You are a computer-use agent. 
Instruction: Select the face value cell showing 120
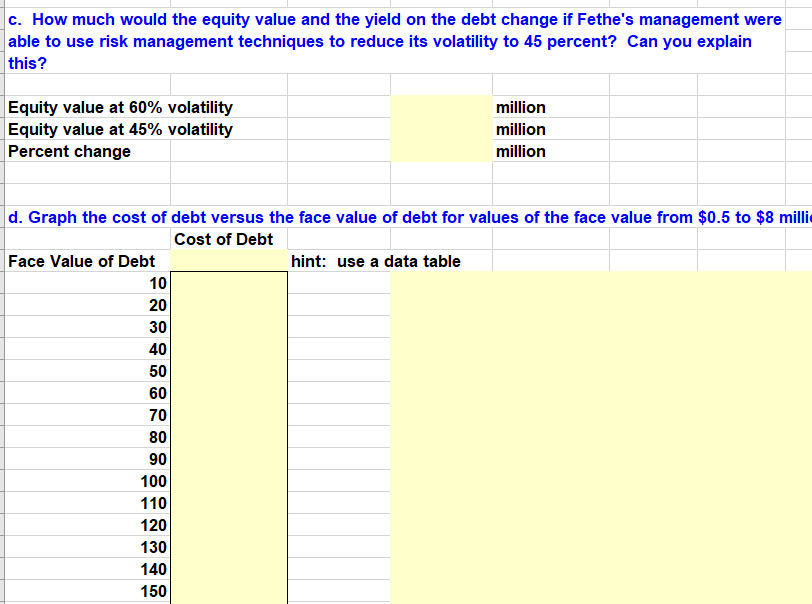(x=88, y=525)
